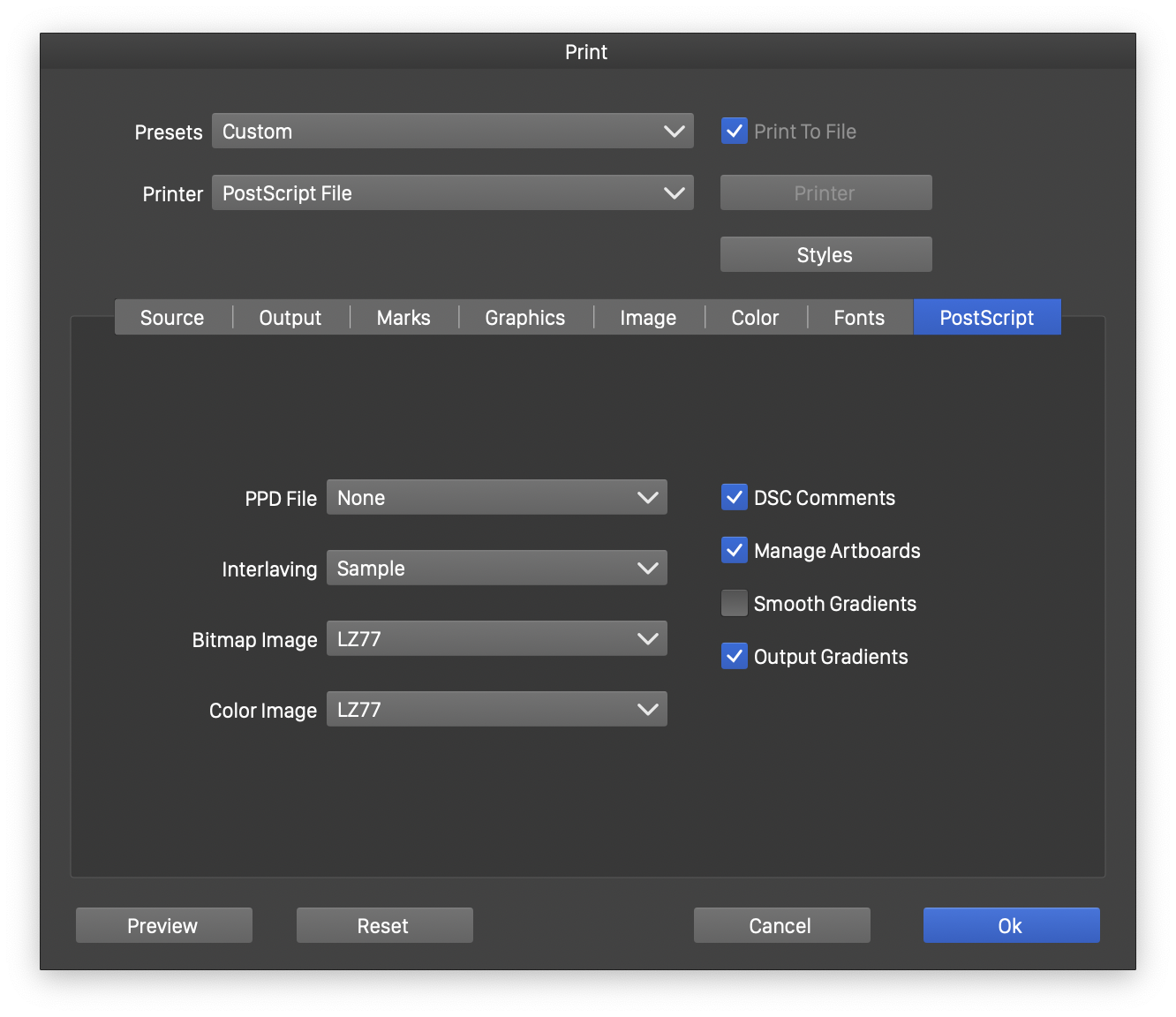The height and width of the screenshot is (1017, 1176).
Task: Open the Bitmap Image compression dropdown
Action: click(x=496, y=639)
